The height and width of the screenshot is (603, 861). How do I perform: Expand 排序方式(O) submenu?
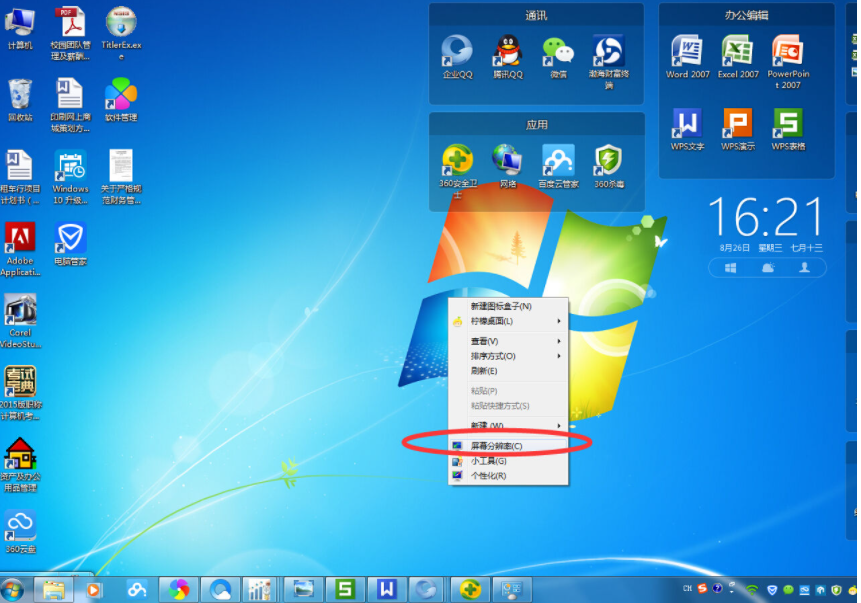[508, 356]
